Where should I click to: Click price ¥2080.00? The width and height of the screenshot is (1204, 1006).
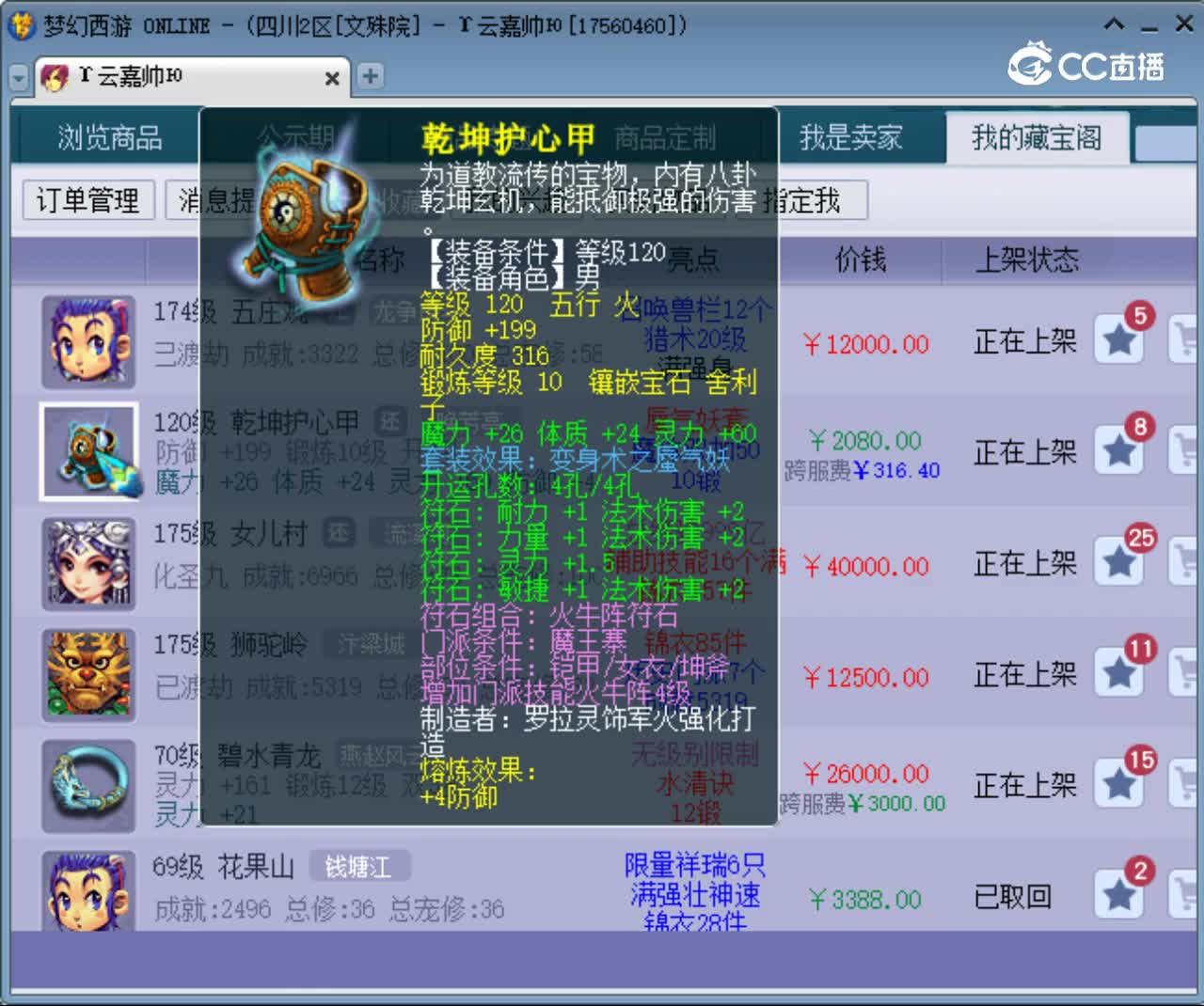865,441
